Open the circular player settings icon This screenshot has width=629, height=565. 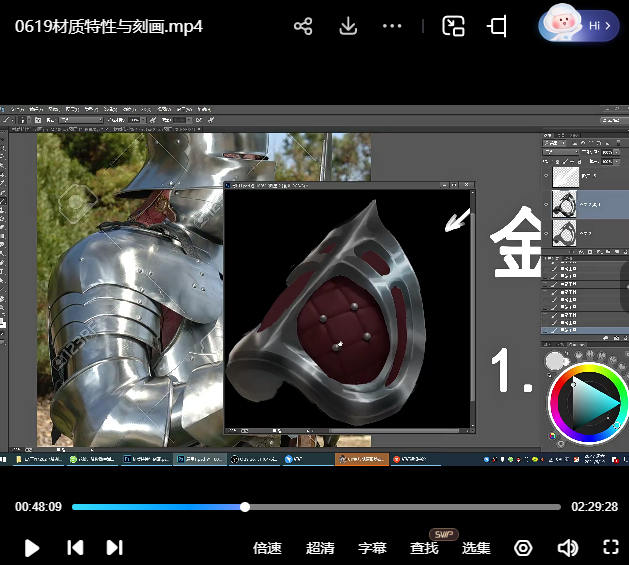coord(523,547)
